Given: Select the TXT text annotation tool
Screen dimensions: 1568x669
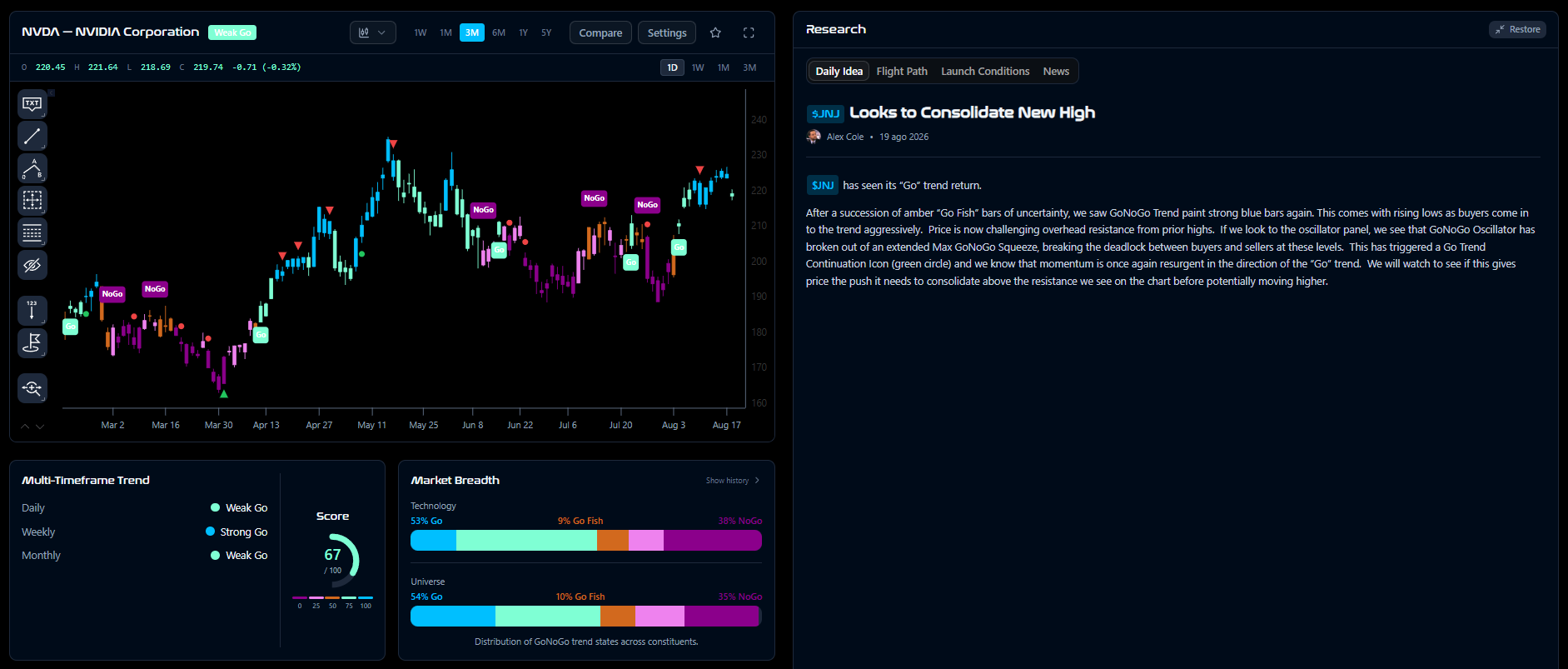Looking at the screenshot, I should pyautogui.click(x=32, y=104).
